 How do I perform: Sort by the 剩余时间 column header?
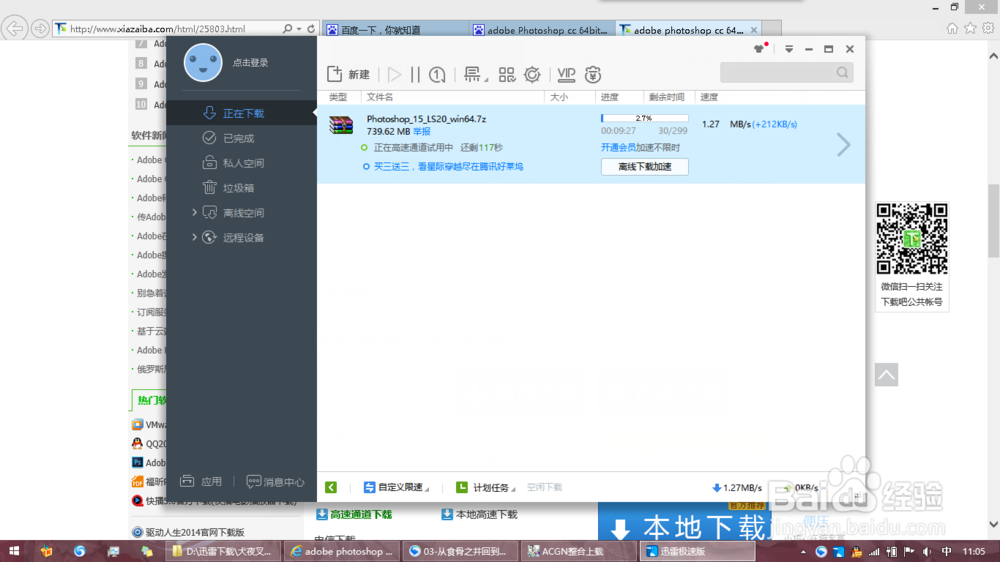(x=666, y=97)
